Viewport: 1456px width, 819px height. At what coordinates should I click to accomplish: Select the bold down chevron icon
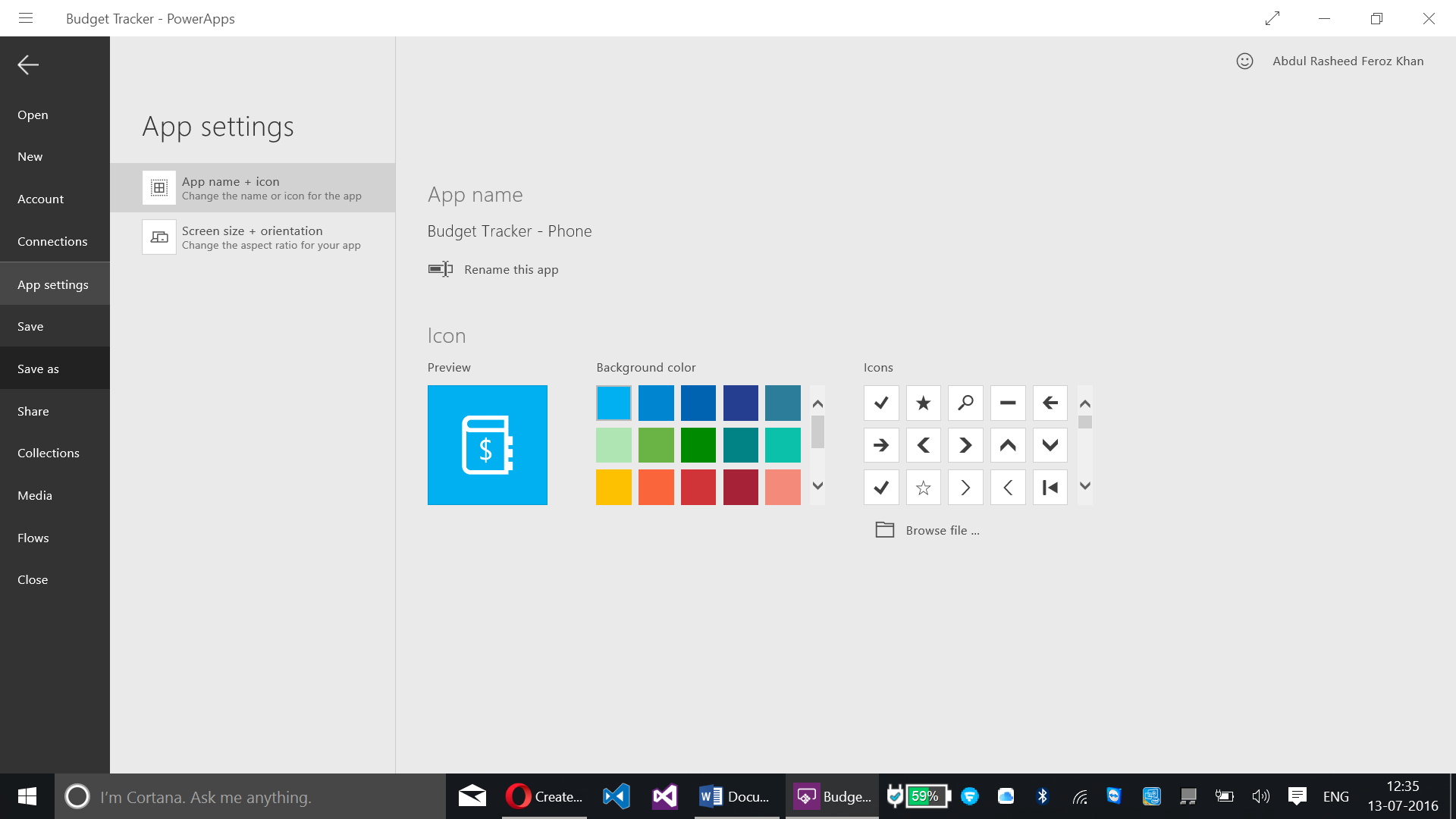[1050, 445]
